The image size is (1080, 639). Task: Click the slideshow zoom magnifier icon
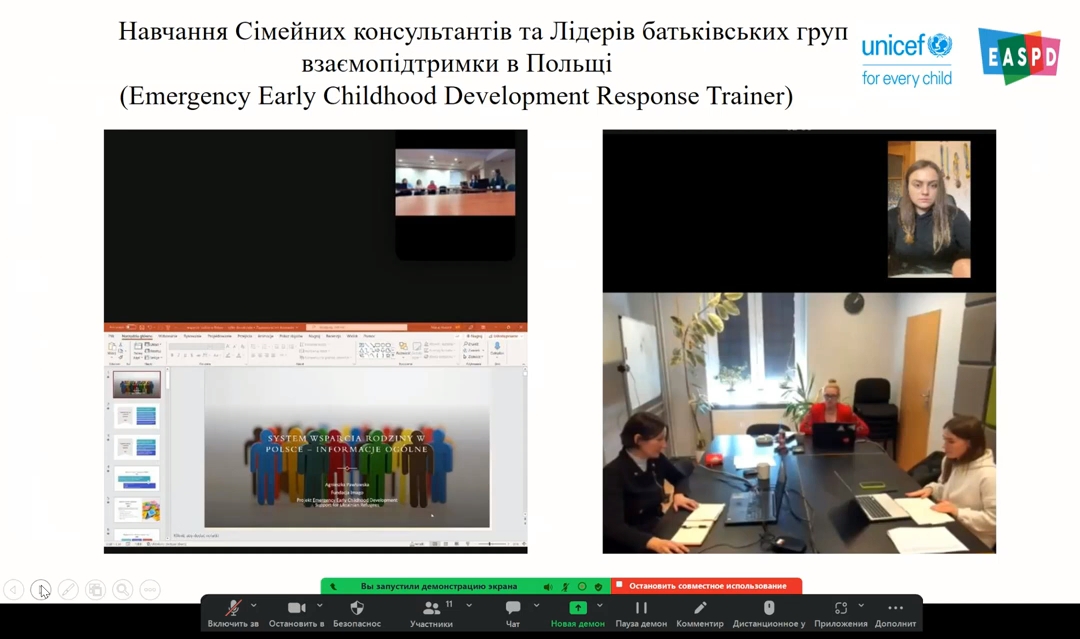(122, 590)
